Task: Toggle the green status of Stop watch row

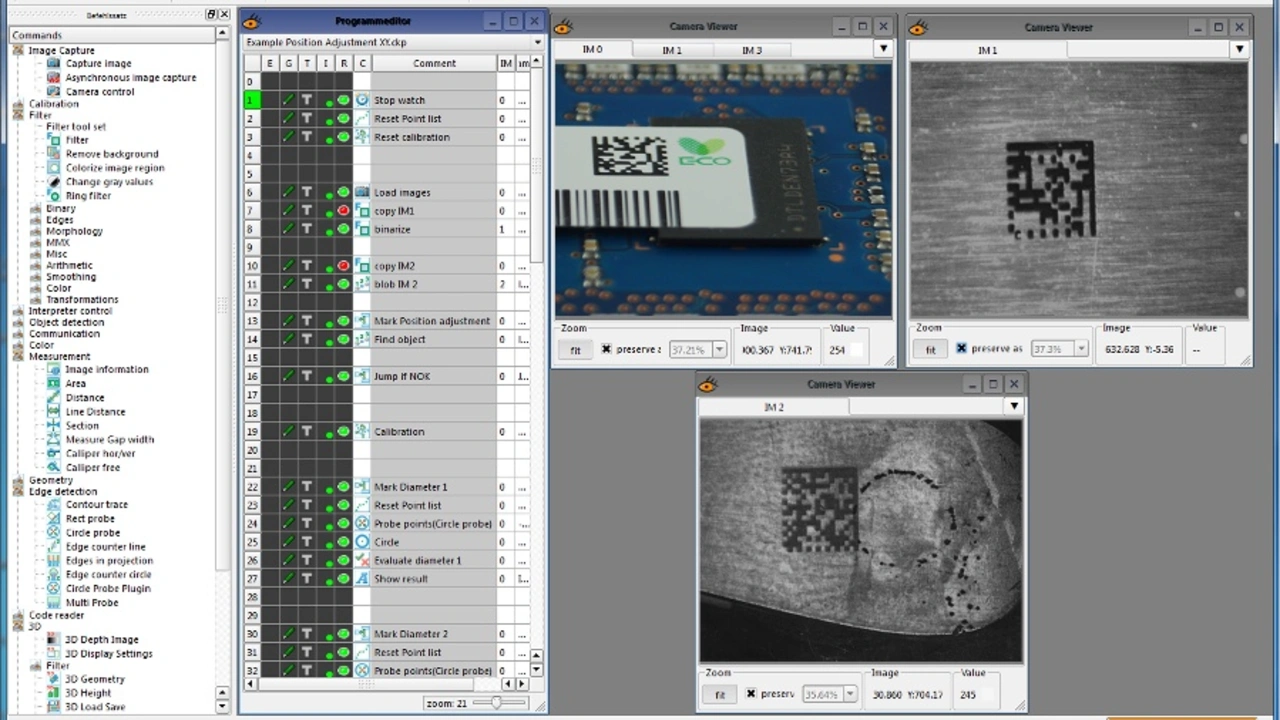Action: pyautogui.click(x=344, y=100)
